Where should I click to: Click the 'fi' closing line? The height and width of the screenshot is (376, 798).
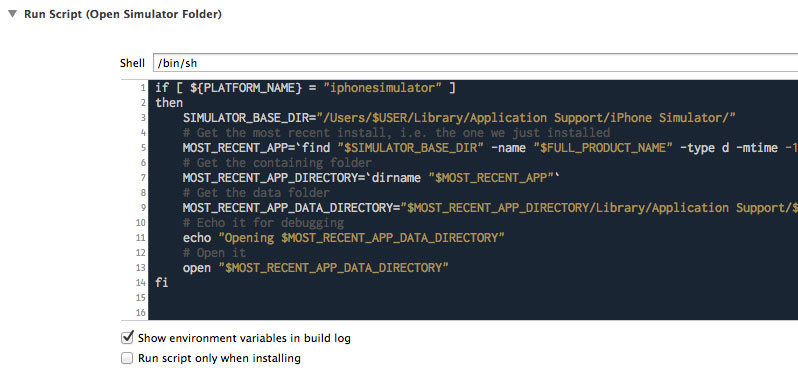pos(162,282)
